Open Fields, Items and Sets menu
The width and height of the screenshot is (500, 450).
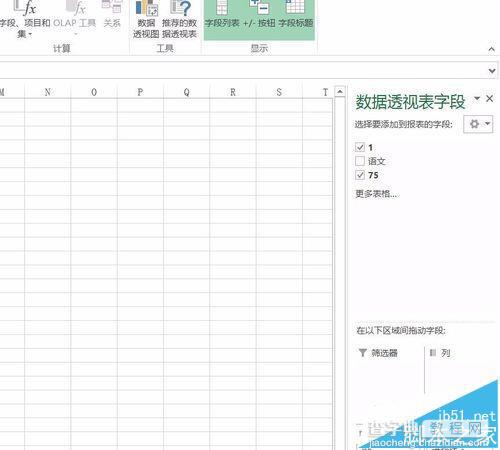tap(25, 19)
